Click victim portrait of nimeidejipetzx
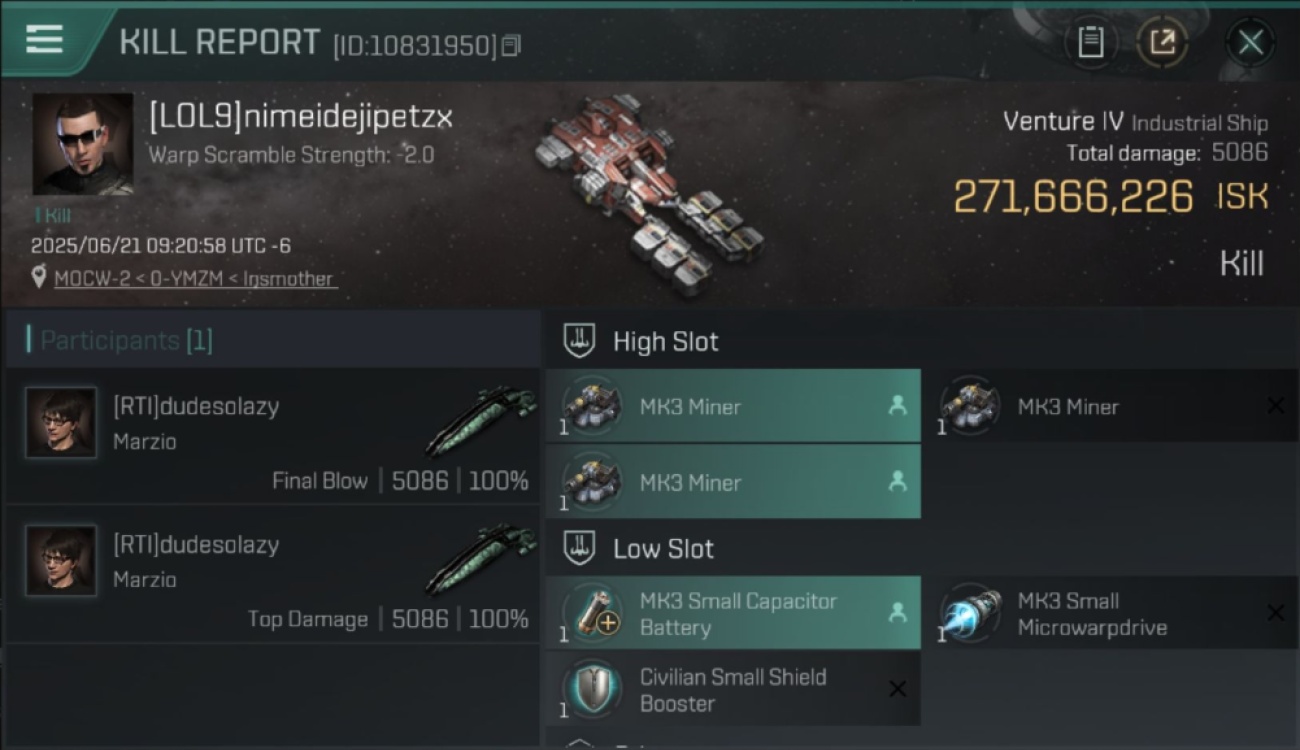This screenshot has width=1300, height=750. pyautogui.click(x=83, y=144)
